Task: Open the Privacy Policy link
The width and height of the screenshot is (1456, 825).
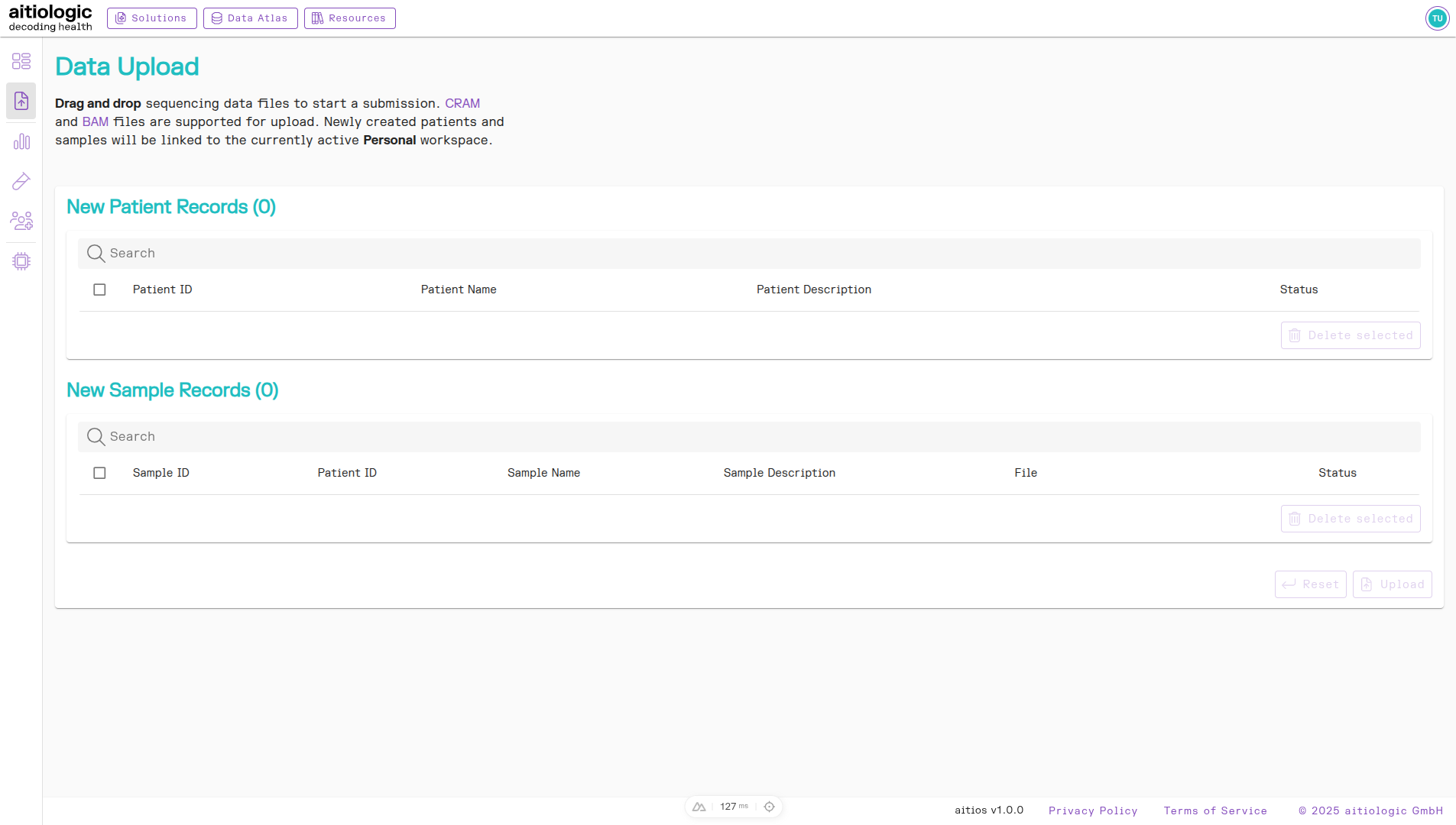Action: [1093, 810]
